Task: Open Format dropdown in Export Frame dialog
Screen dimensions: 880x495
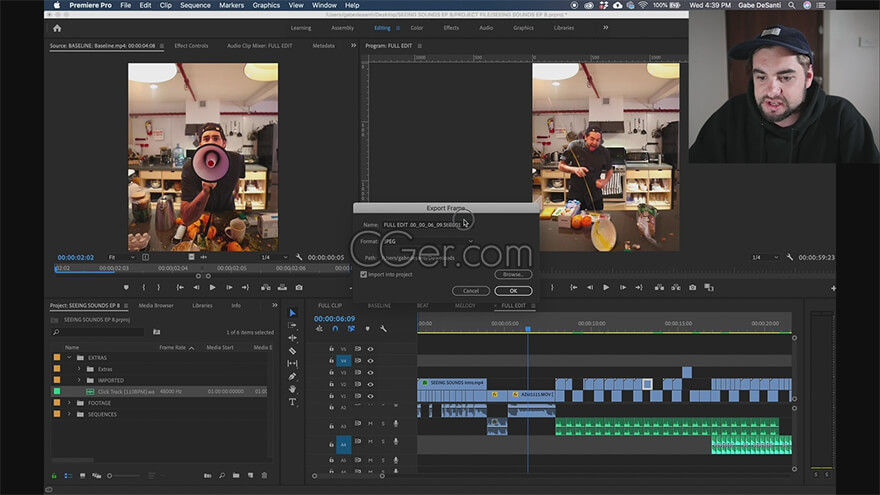Action: pyautogui.click(x=429, y=241)
